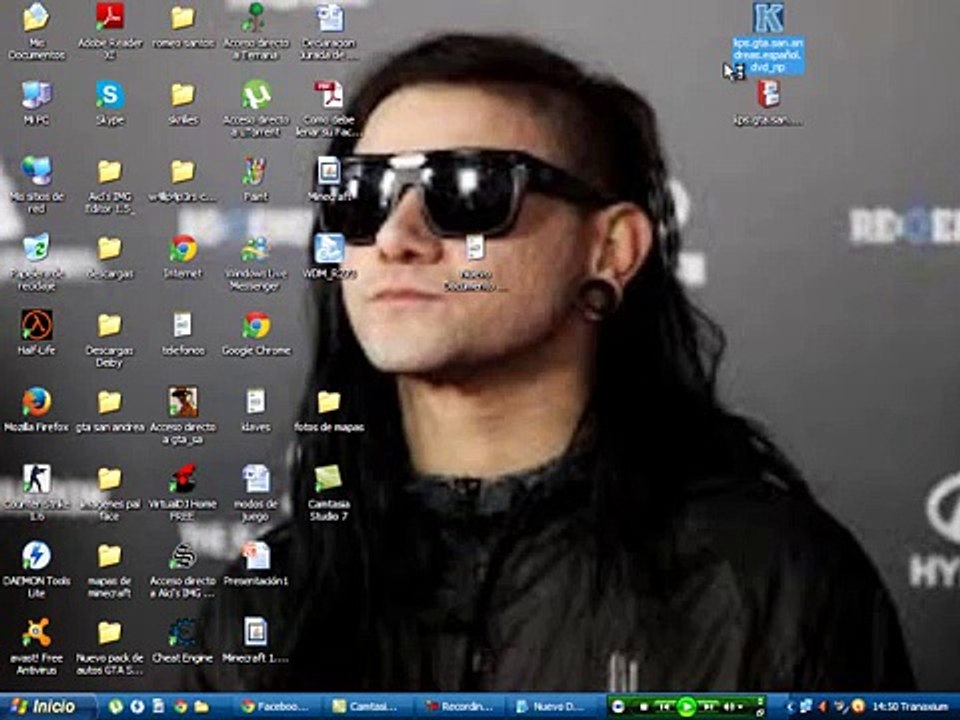Image resolution: width=960 pixels, height=720 pixels.
Task: Click the Inicio start button
Action: point(42,706)
